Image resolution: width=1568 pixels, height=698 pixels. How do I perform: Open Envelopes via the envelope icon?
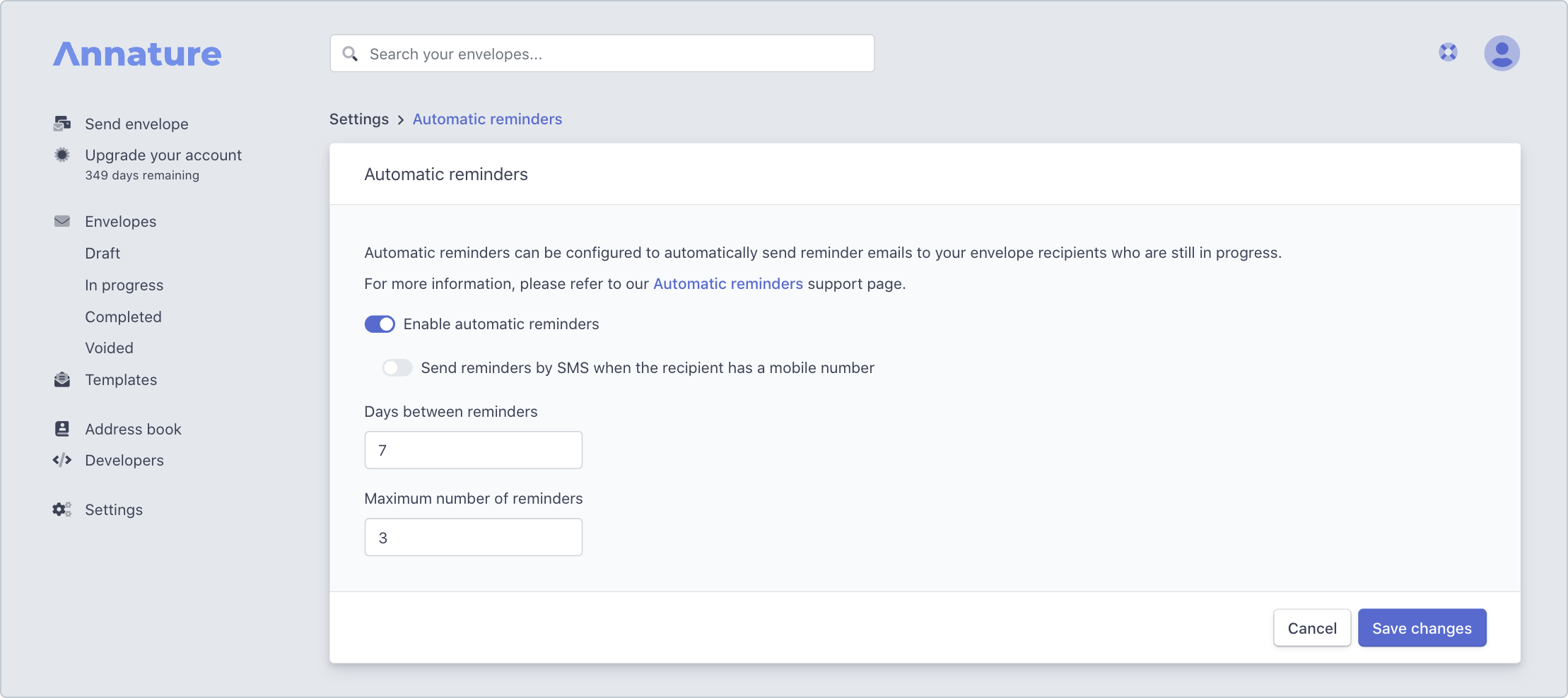tap(62, 221)
